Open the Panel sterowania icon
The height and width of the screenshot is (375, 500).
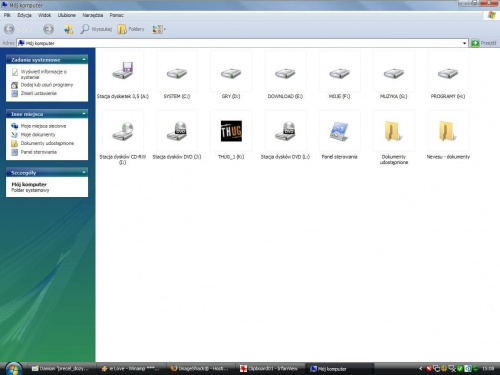click(339, 131)
